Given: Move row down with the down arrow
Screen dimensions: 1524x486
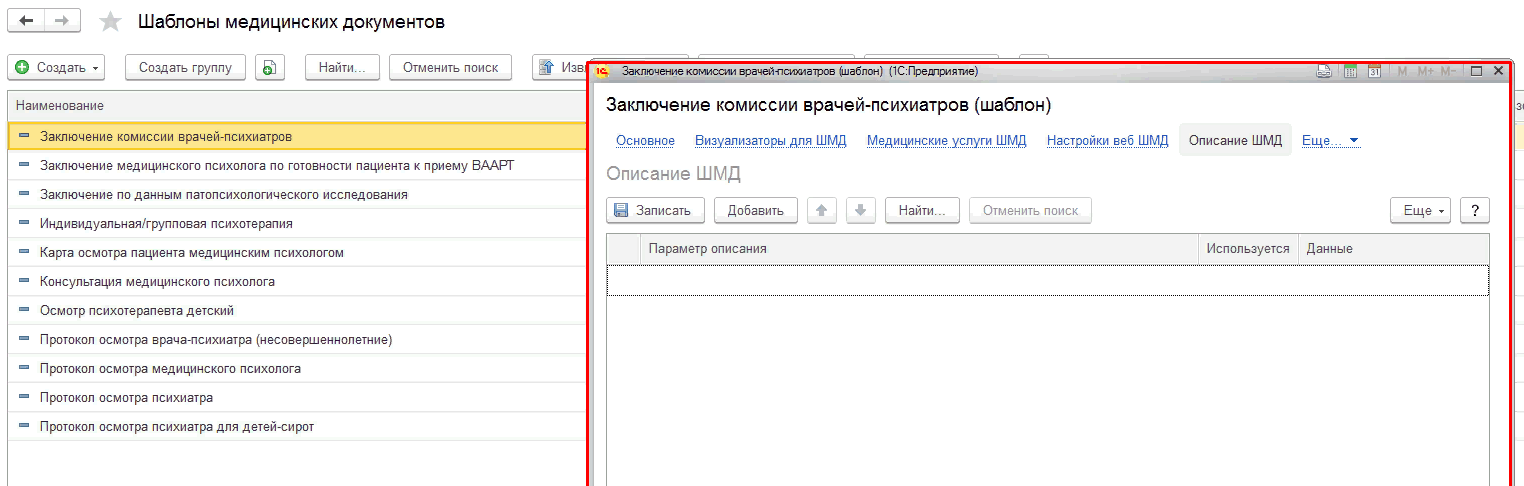Looking at the screenshot, I should point(861,210).
